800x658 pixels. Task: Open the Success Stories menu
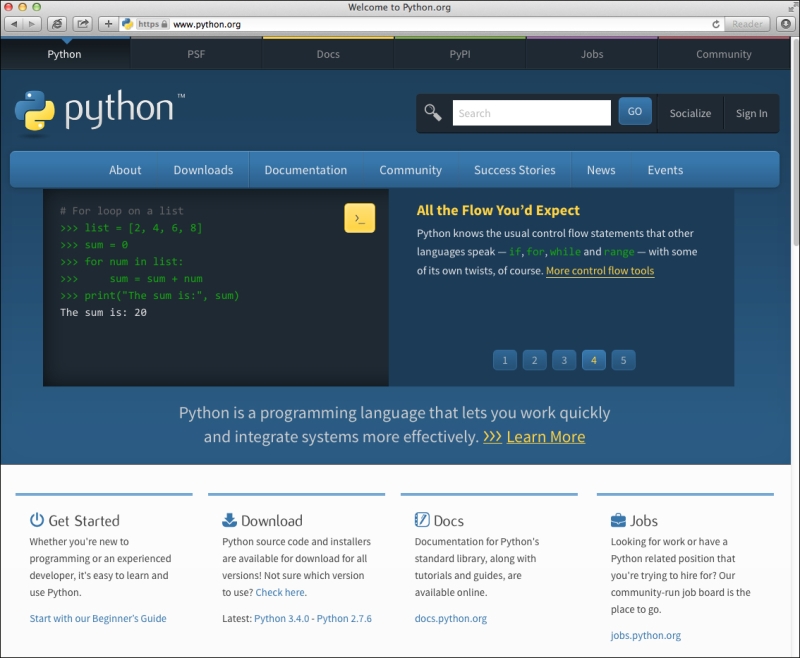(x=514, y=170)
